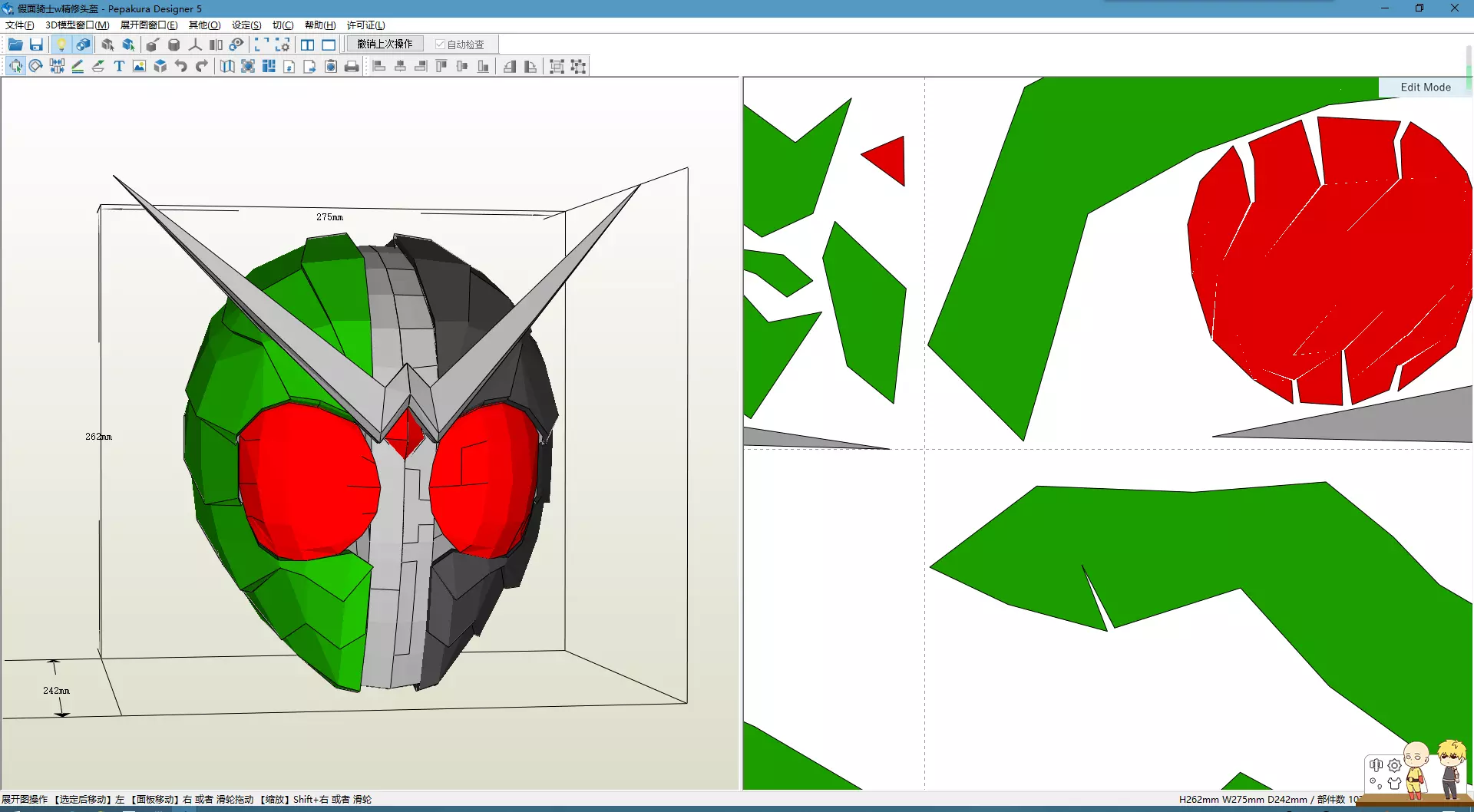Click the Print icon
This screenshot has width=1474, height=812.
(352, 66)
